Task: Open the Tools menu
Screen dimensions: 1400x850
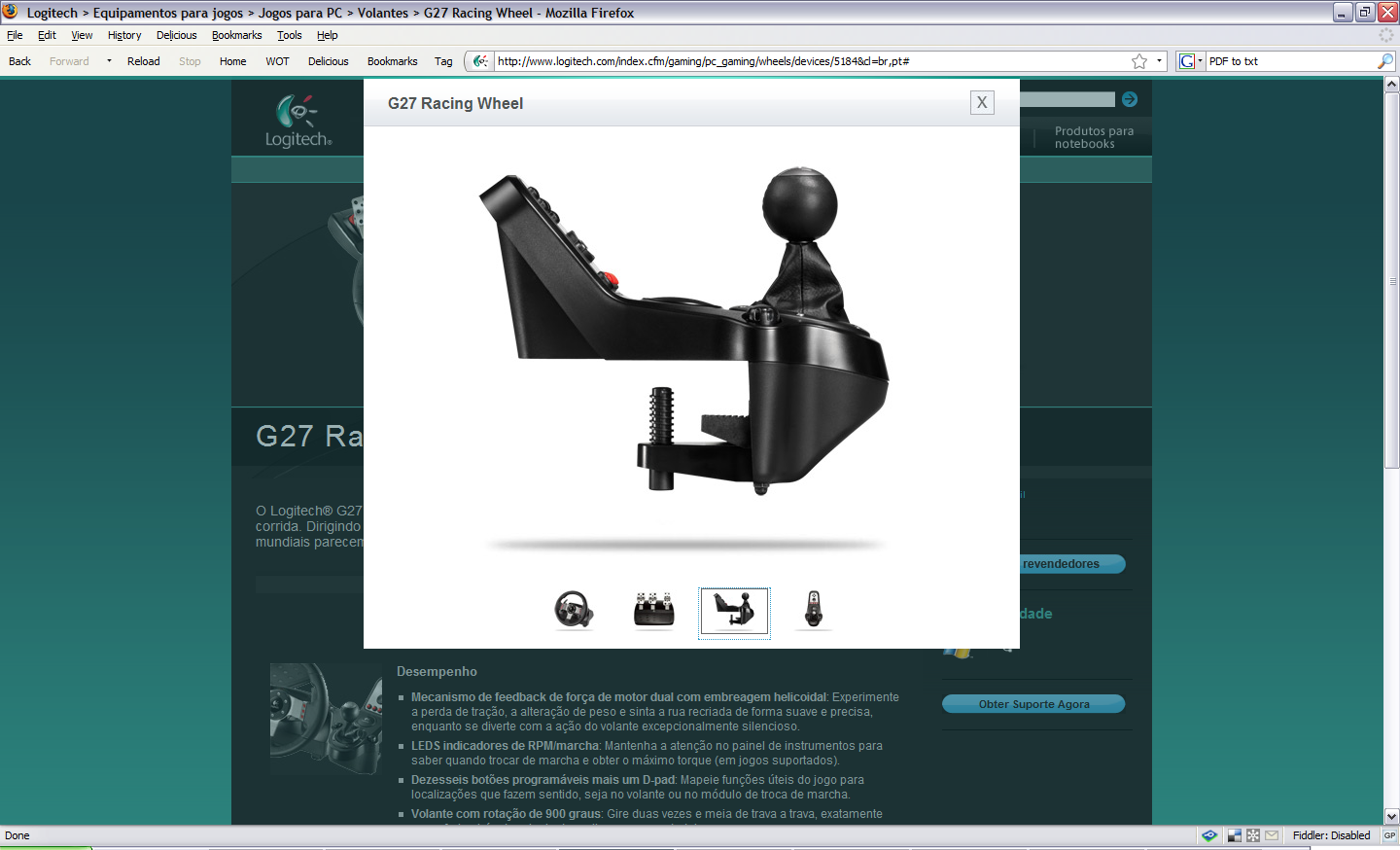Action: tap(289, 35)
